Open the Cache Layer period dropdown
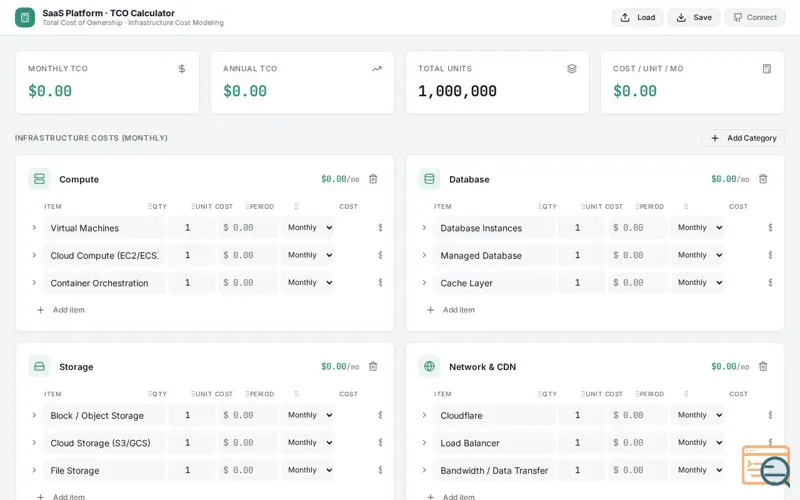Viewport: 800px width, 500px height. point(698,283)
